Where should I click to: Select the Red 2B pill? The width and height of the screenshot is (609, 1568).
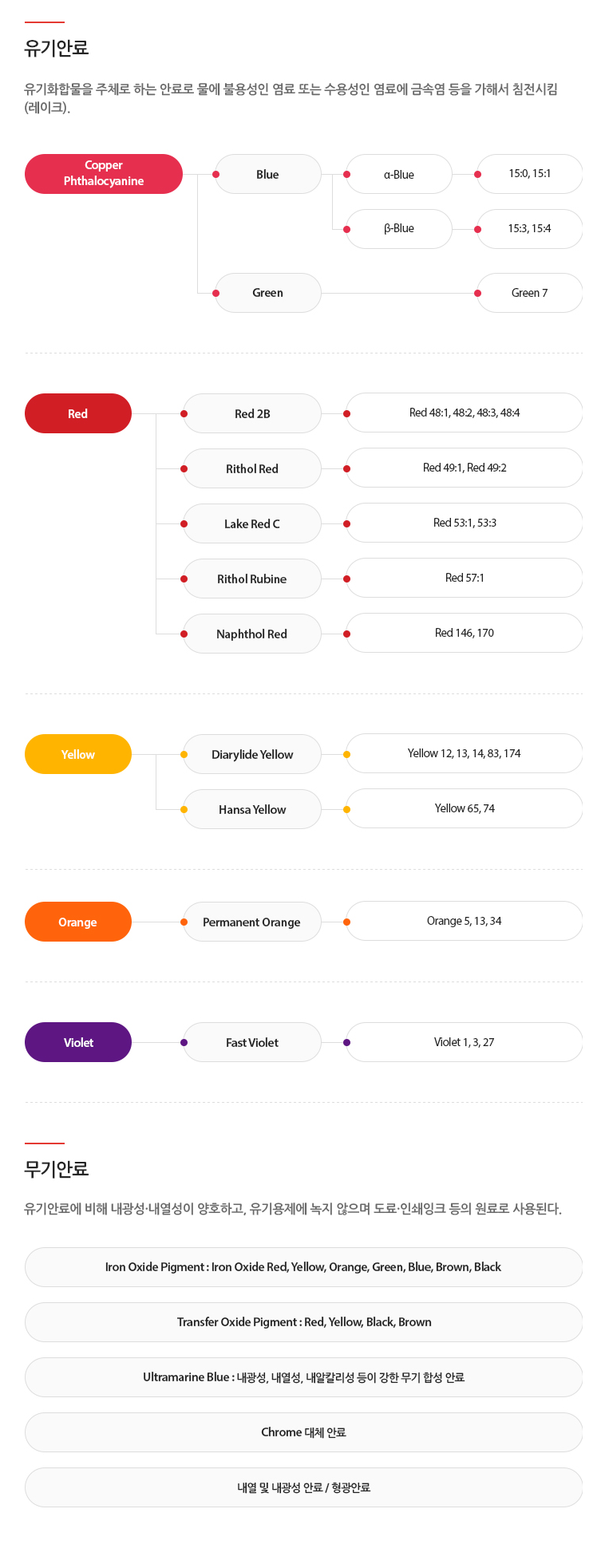(x=252, y=413)
